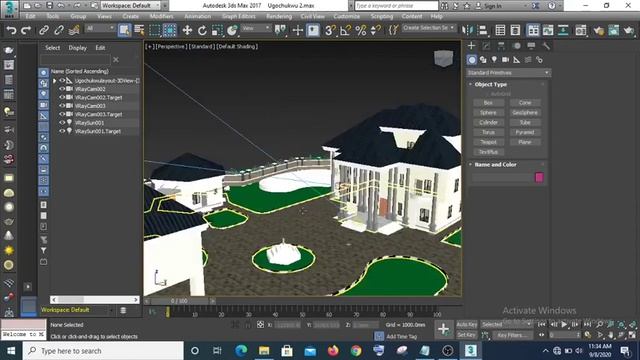The height and width of the screenshot is (360, 640).
Task: Open the Rendering menu
Action: [x=279, y=16]
